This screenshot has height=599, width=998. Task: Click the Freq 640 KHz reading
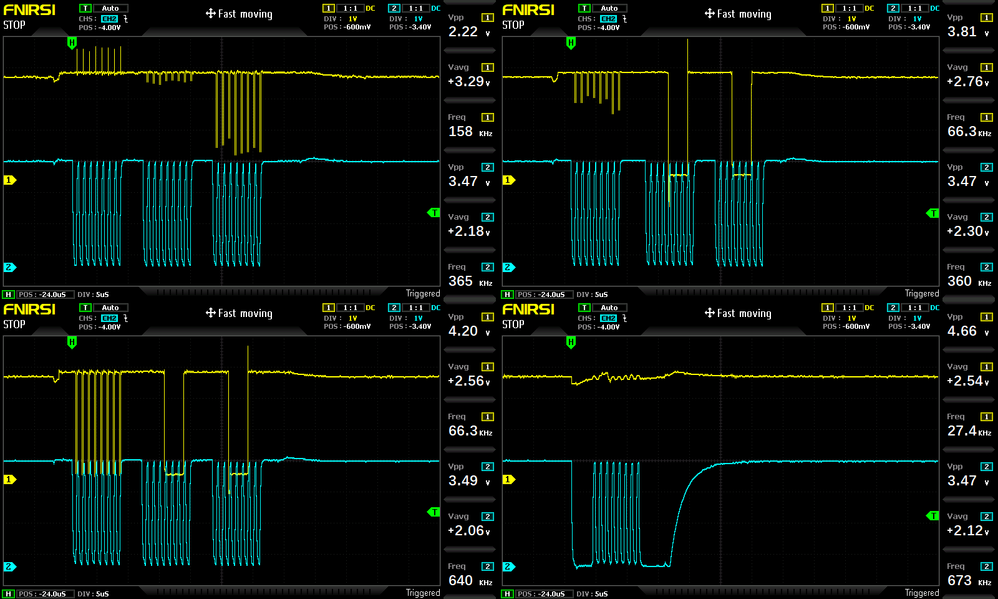click(470, 575)
